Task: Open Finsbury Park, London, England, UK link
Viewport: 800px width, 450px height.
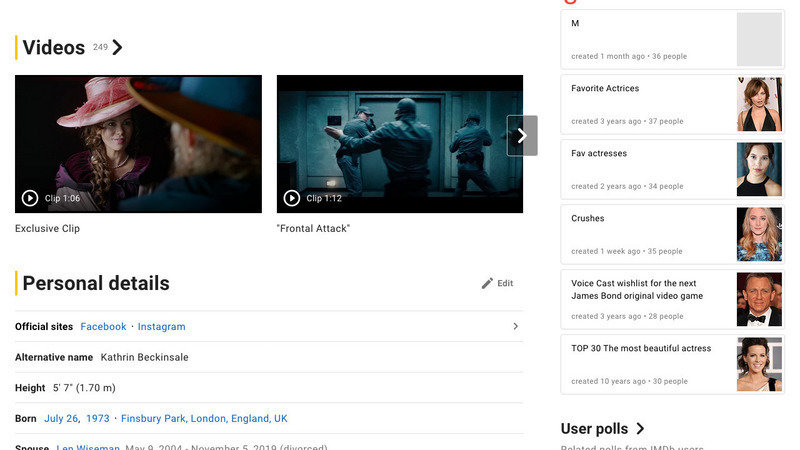Action: (204, 418)
